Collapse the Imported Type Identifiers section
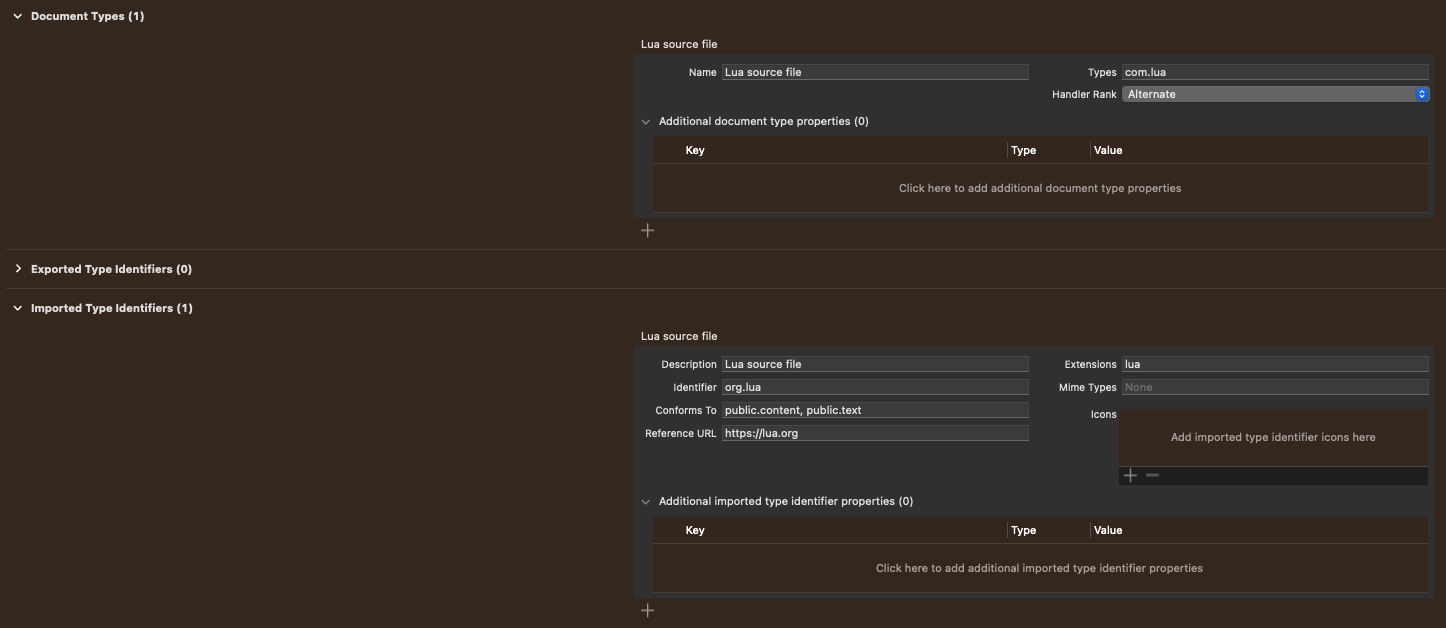 17,307
